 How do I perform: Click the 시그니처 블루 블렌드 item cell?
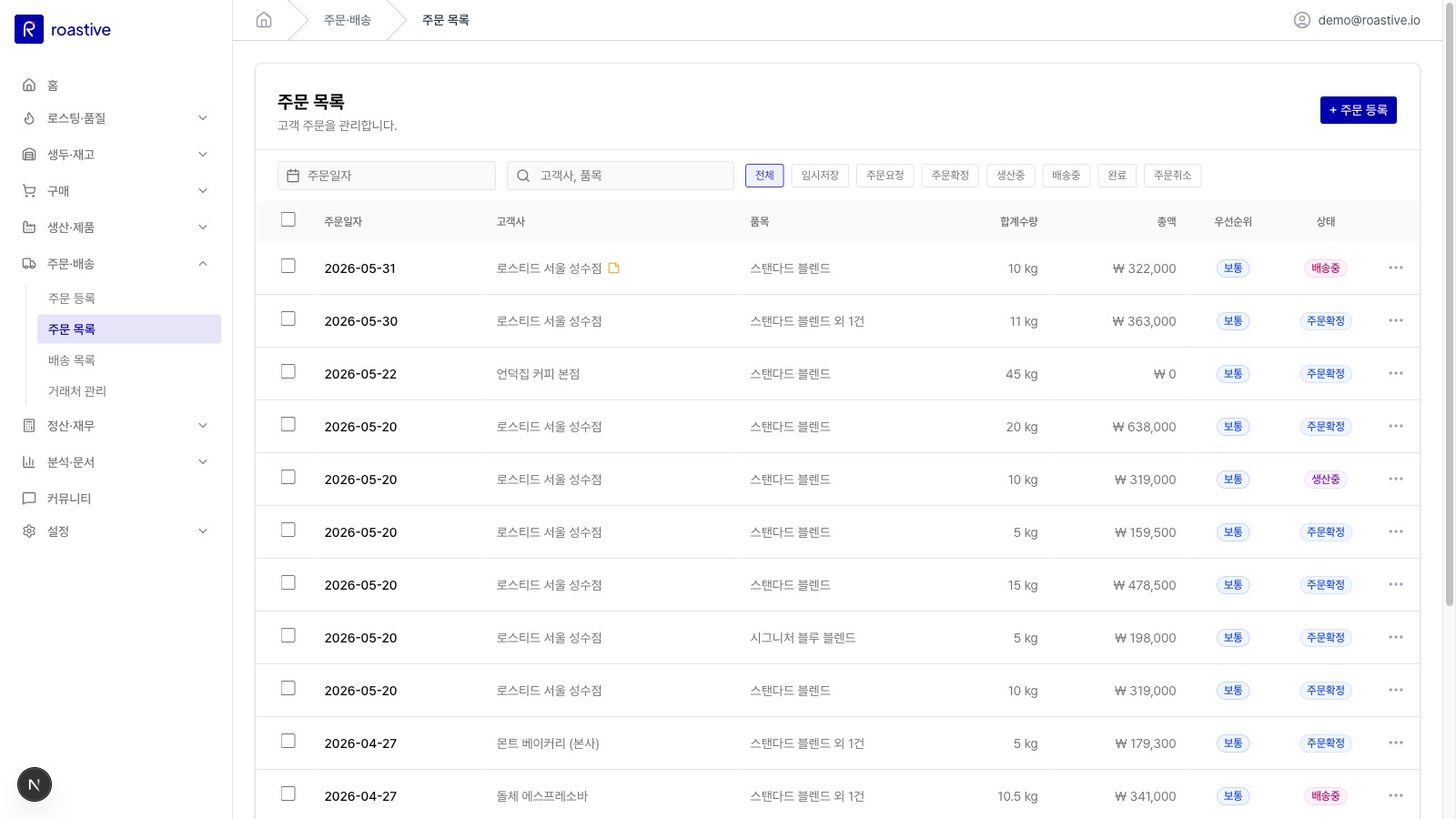803,638
